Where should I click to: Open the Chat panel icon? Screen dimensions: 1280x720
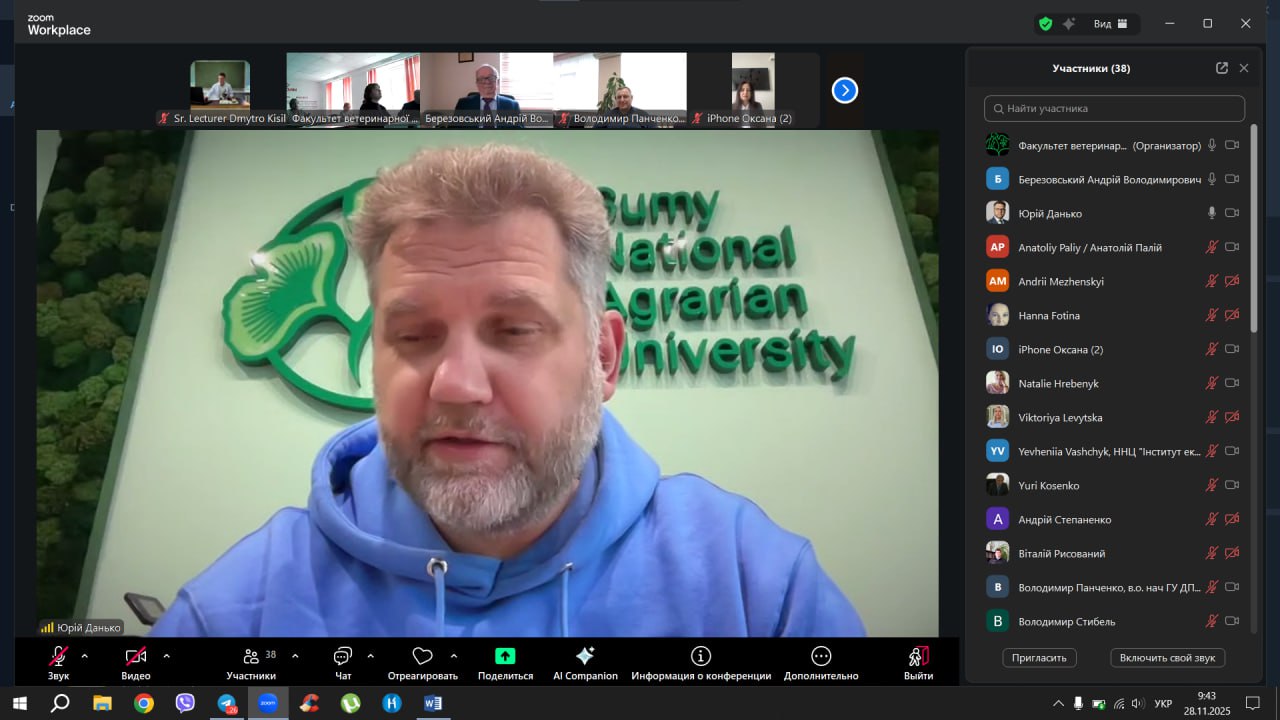click(x=343, y=656)
